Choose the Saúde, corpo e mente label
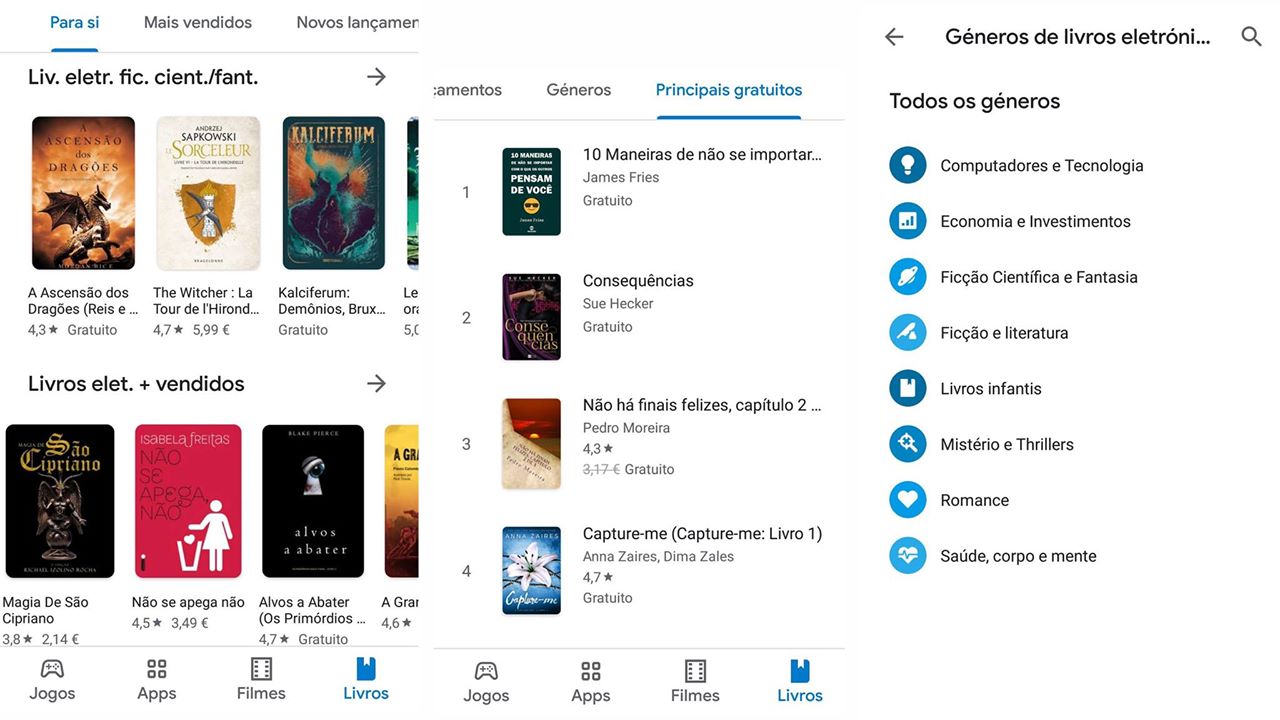1280x720 pixels. 1018,557
